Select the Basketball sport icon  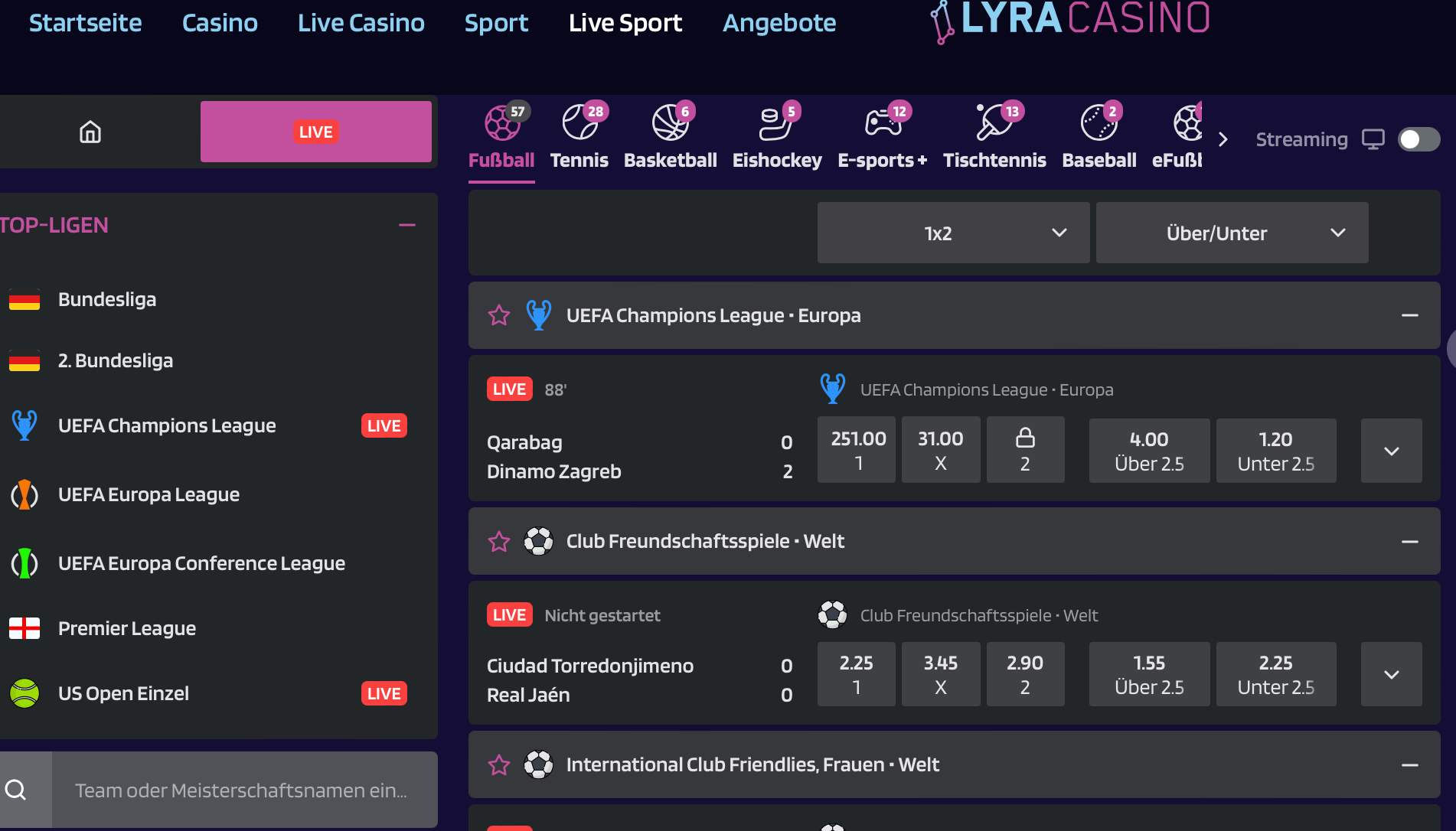(x=671, y=123)
